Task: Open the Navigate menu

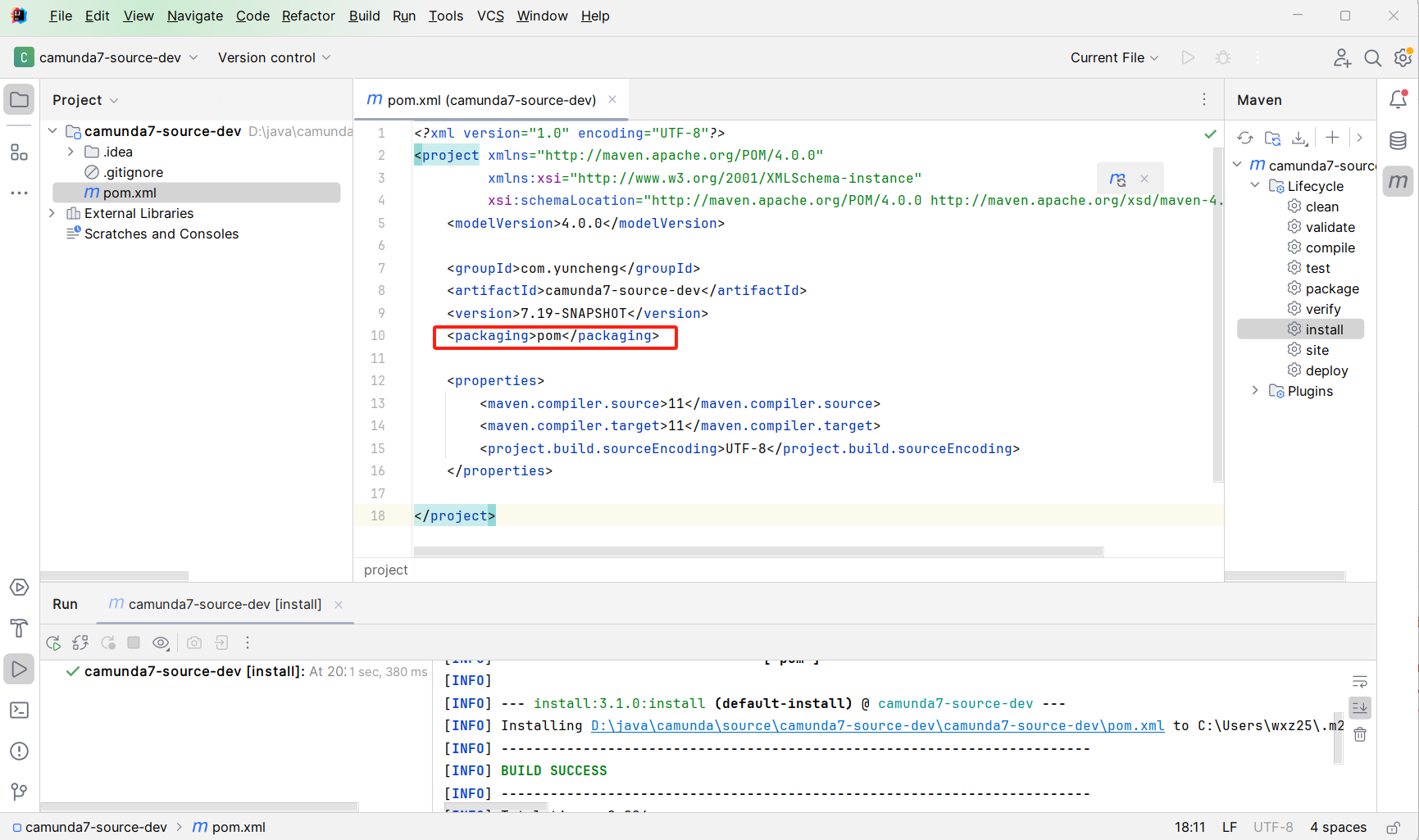Action: (x=195, y=16)
